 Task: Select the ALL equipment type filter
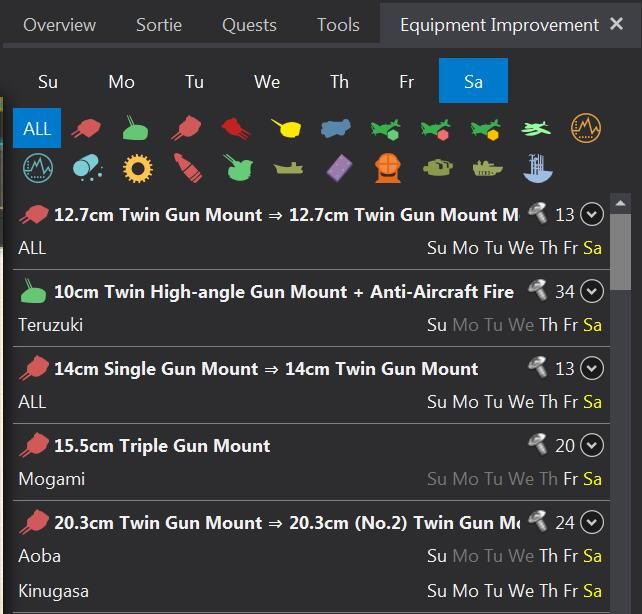pos(37,128)
